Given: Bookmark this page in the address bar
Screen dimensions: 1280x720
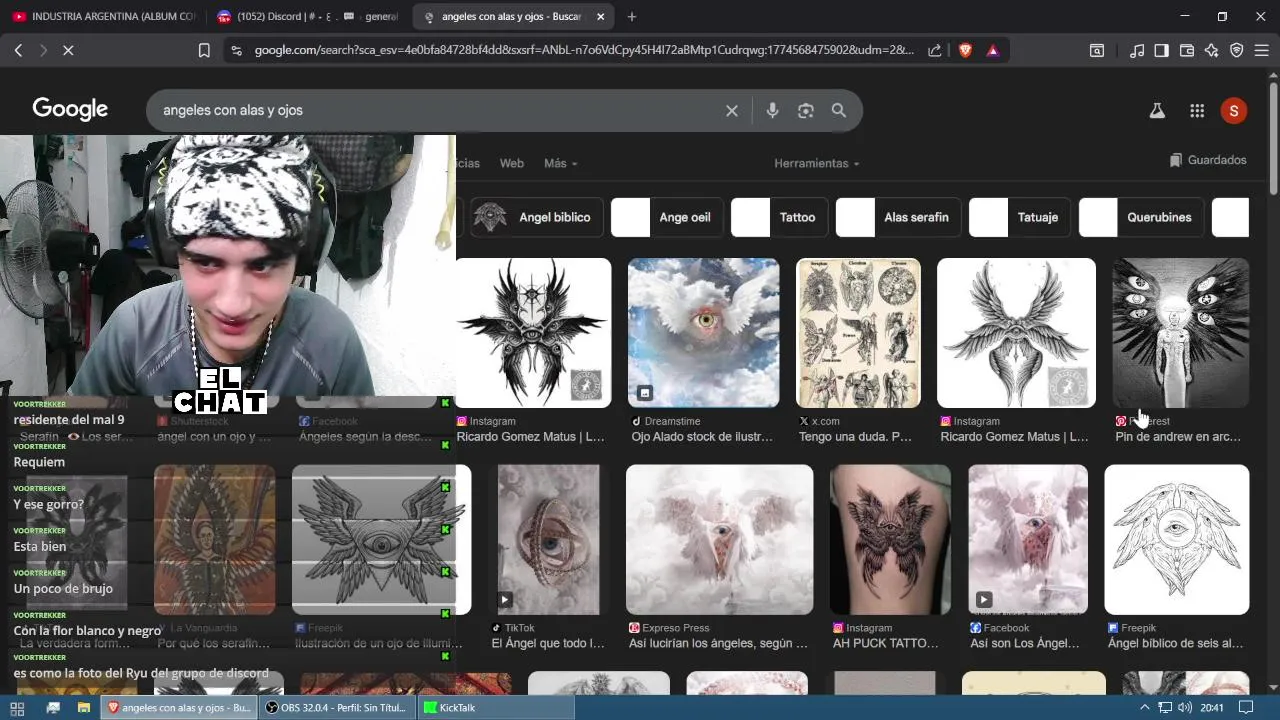Looking at the screenshot, I should coord(204,50).
